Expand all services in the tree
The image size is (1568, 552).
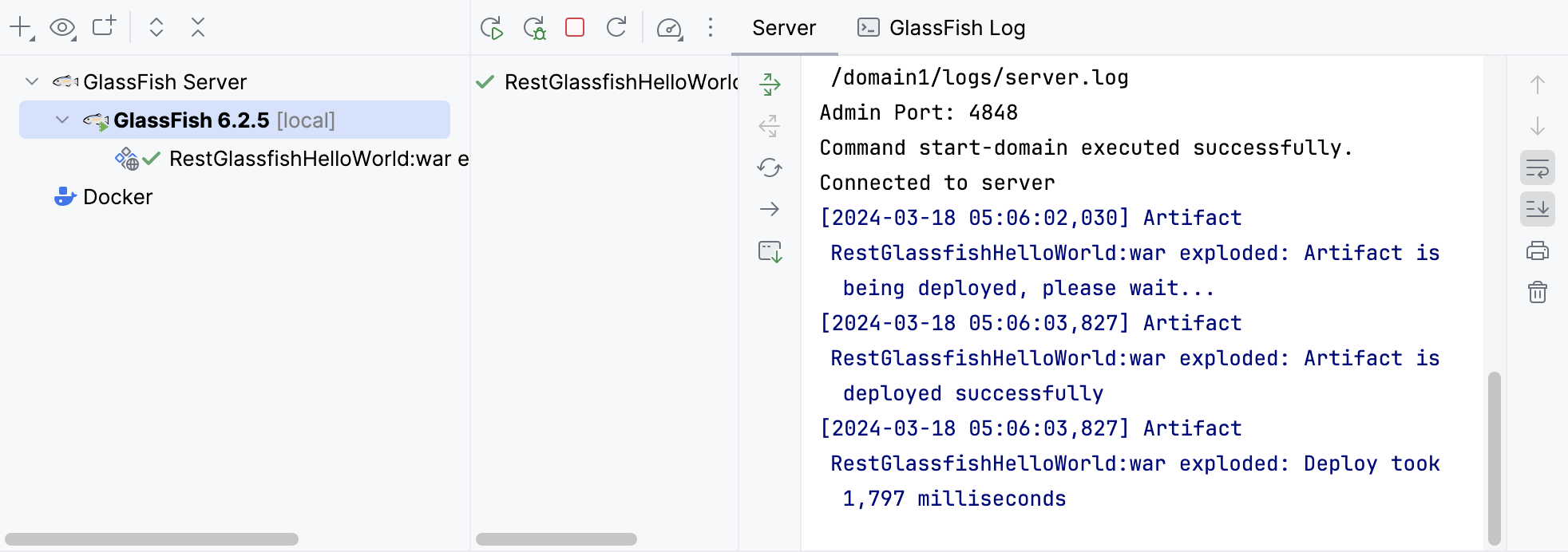156,28
